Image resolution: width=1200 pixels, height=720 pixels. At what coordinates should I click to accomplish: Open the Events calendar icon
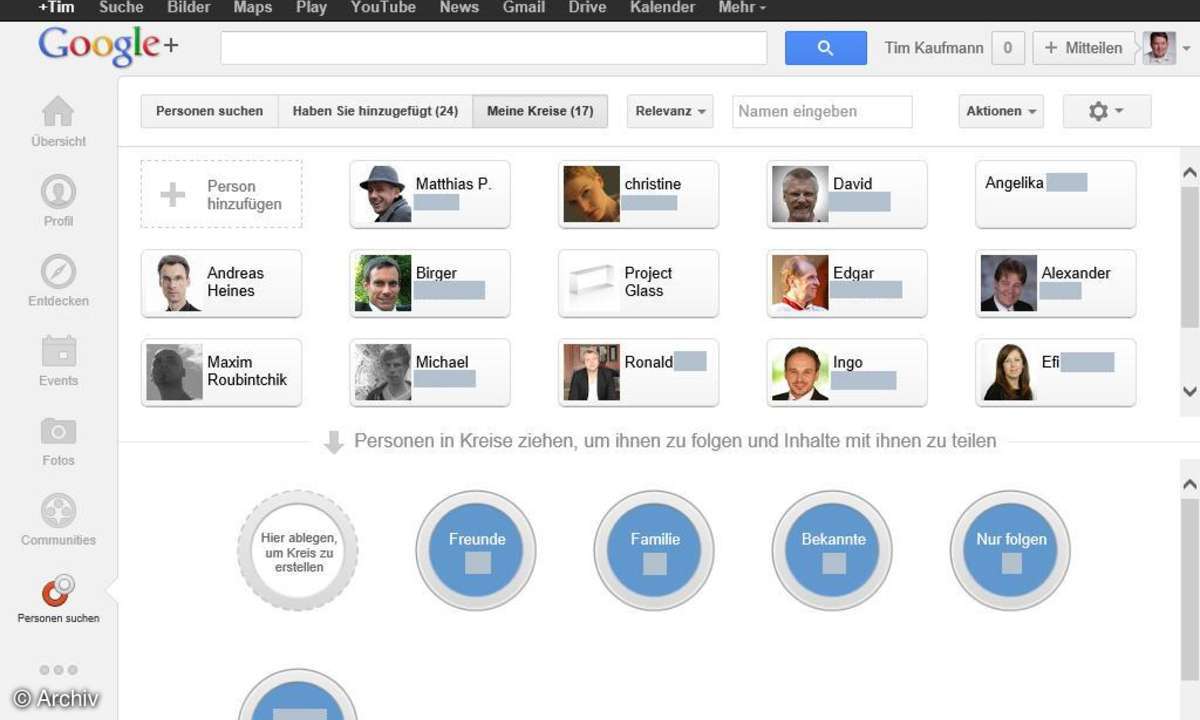pyautogui.click(x=58, y=351)
